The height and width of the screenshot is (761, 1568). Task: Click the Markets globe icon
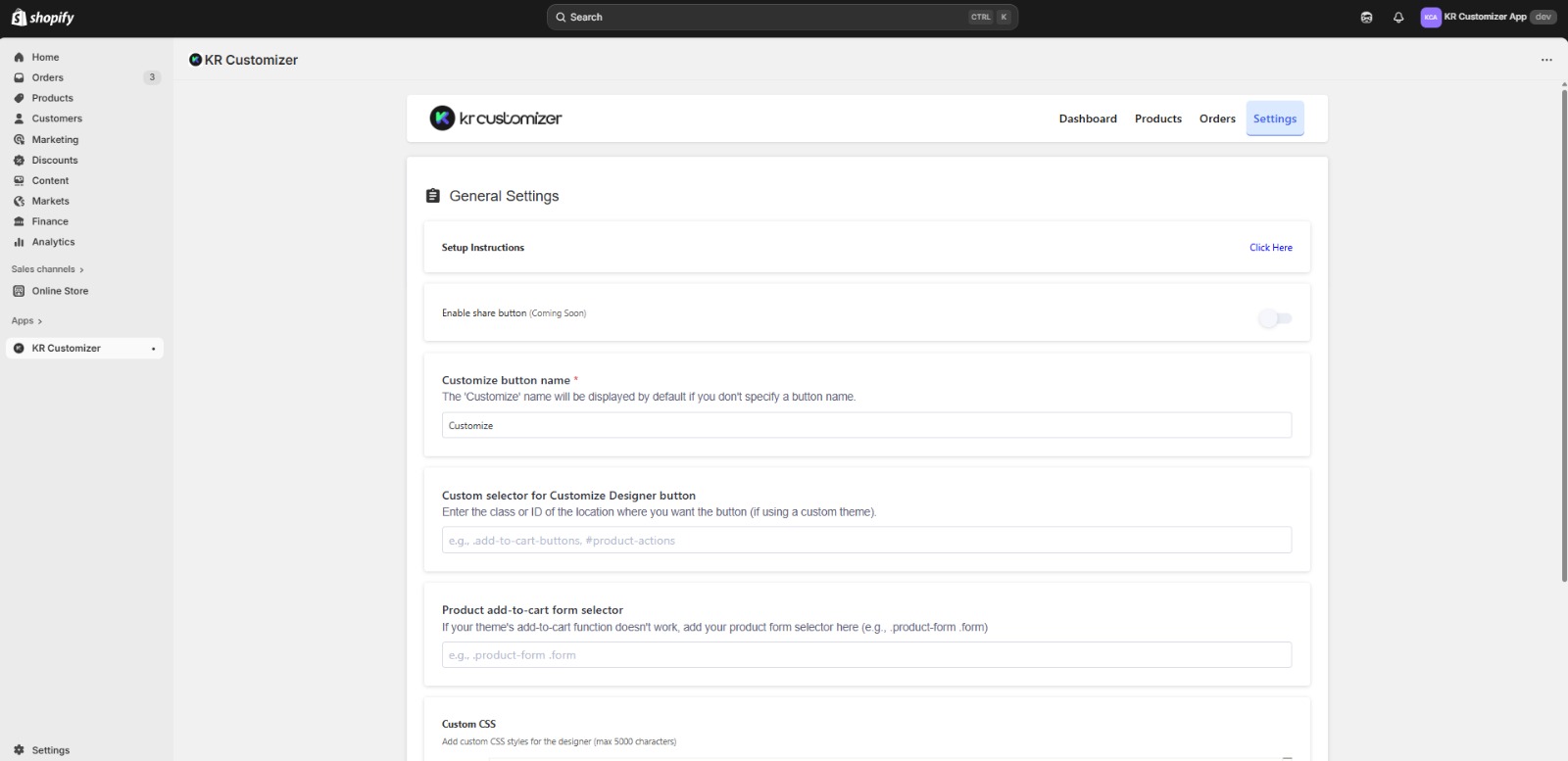click(19, 201)
